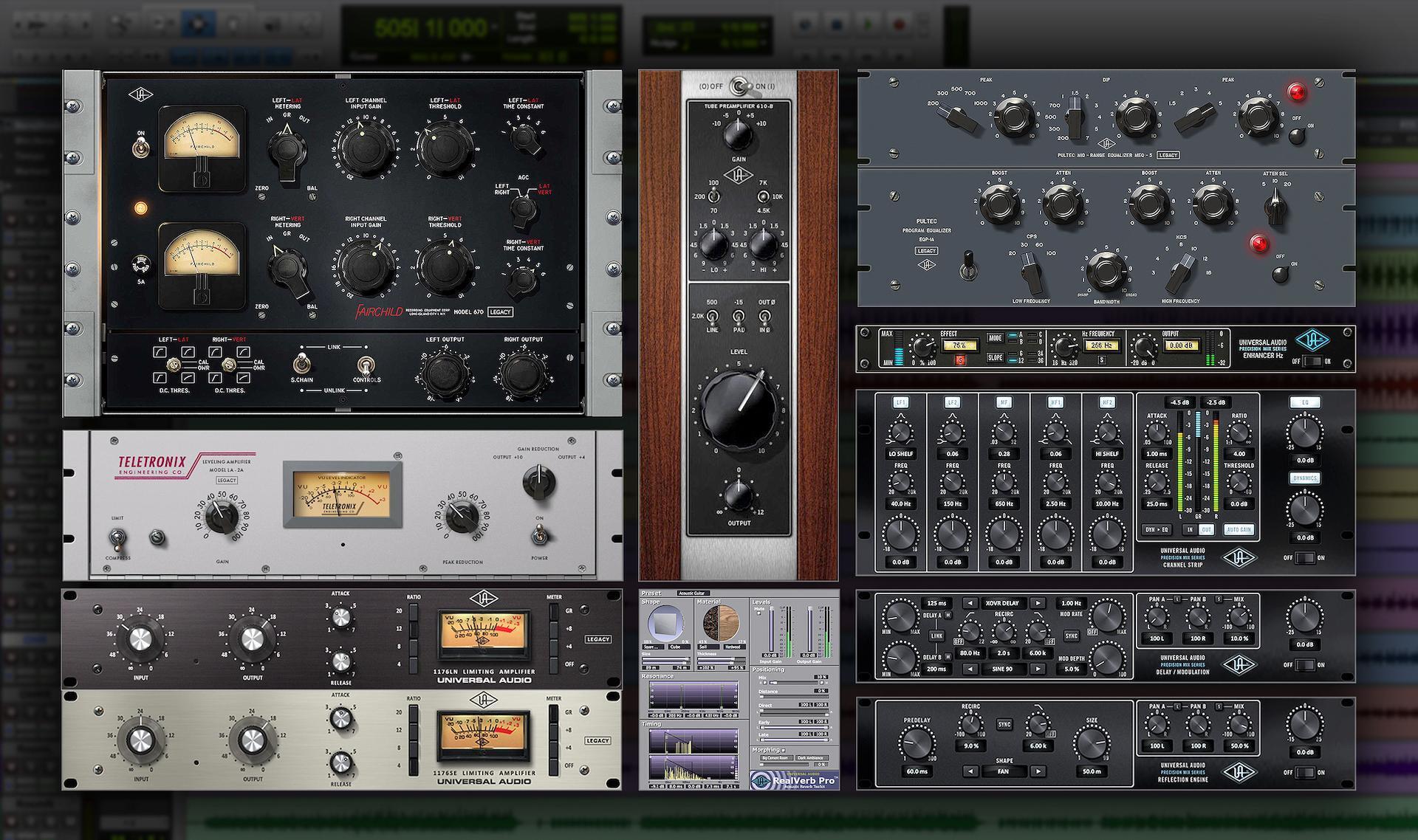Click the M mute icon next to Delay A

click(948, 616)
